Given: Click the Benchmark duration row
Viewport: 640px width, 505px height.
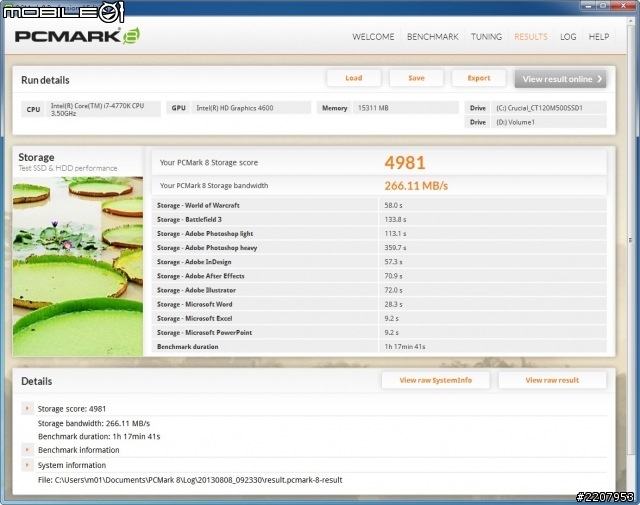Looking at the screenshot, I should pos(379,347).
